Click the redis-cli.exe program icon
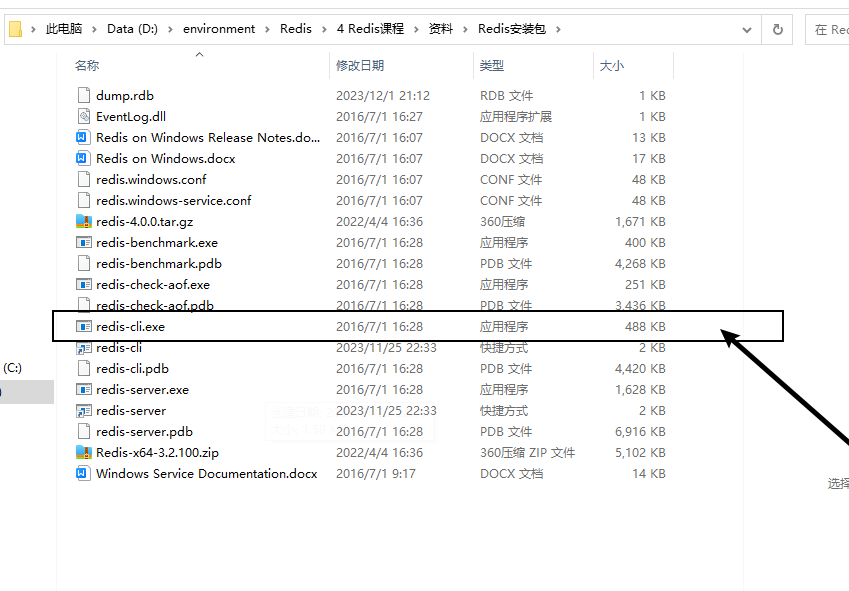This screenshot has width=849, height=591. (x=84, y=326)
